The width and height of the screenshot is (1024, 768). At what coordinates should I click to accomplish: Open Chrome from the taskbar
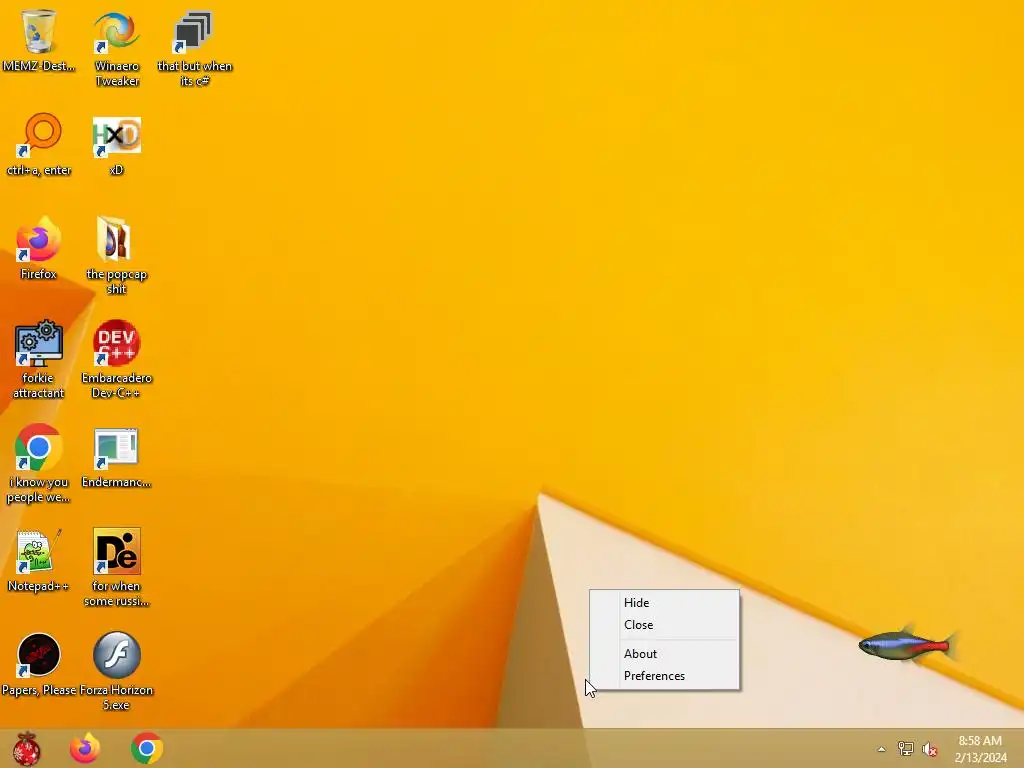coord(147,748)
